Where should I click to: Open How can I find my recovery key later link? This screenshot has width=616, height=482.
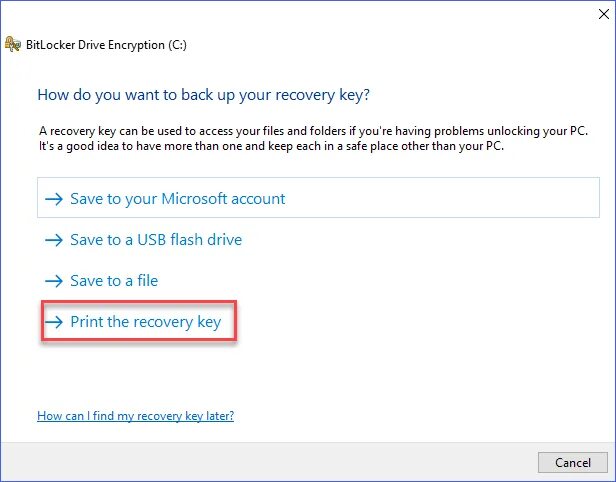point(135,415)
